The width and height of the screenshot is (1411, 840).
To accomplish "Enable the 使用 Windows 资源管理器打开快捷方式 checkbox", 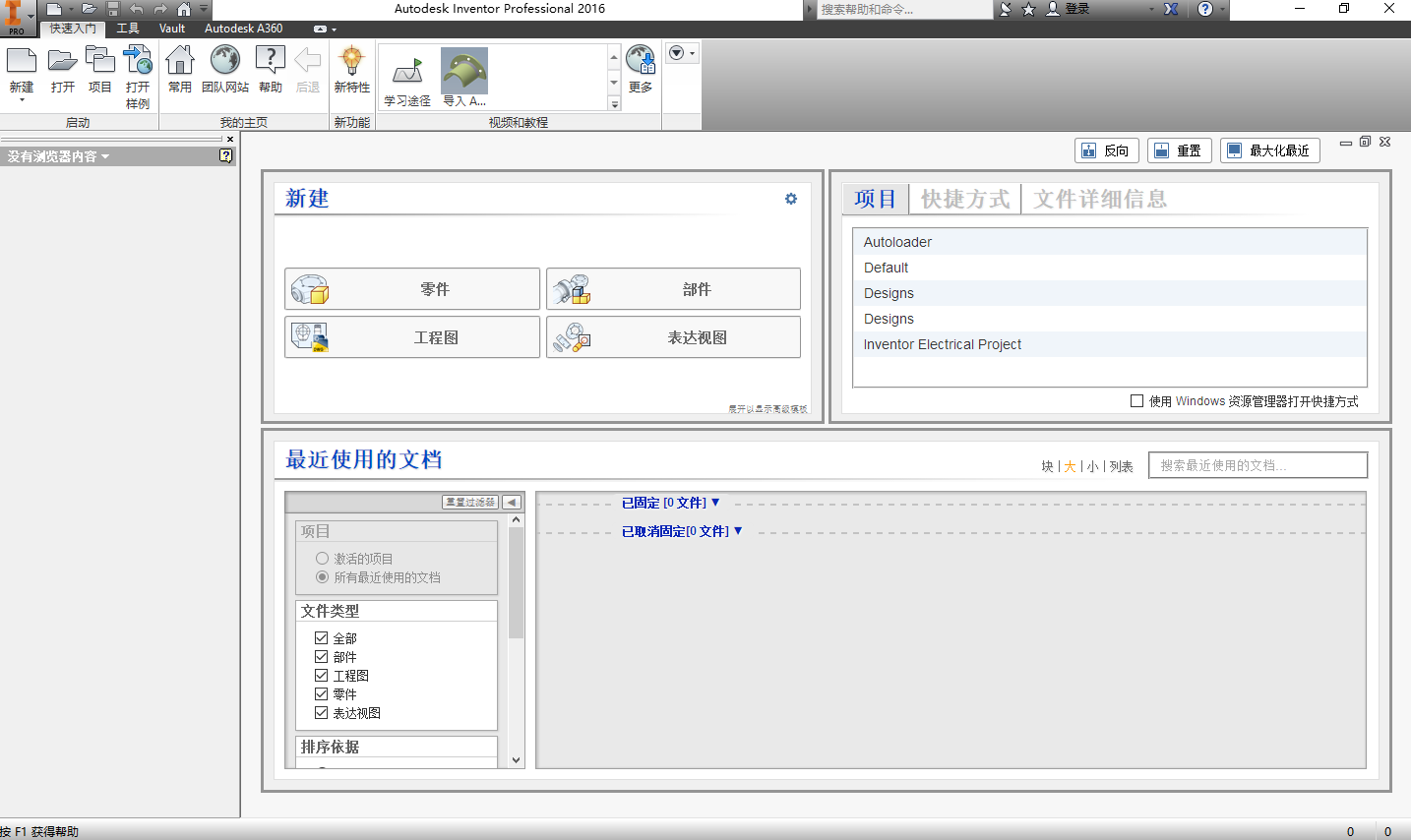I will pyautogui.click(x=1135, y=401).
